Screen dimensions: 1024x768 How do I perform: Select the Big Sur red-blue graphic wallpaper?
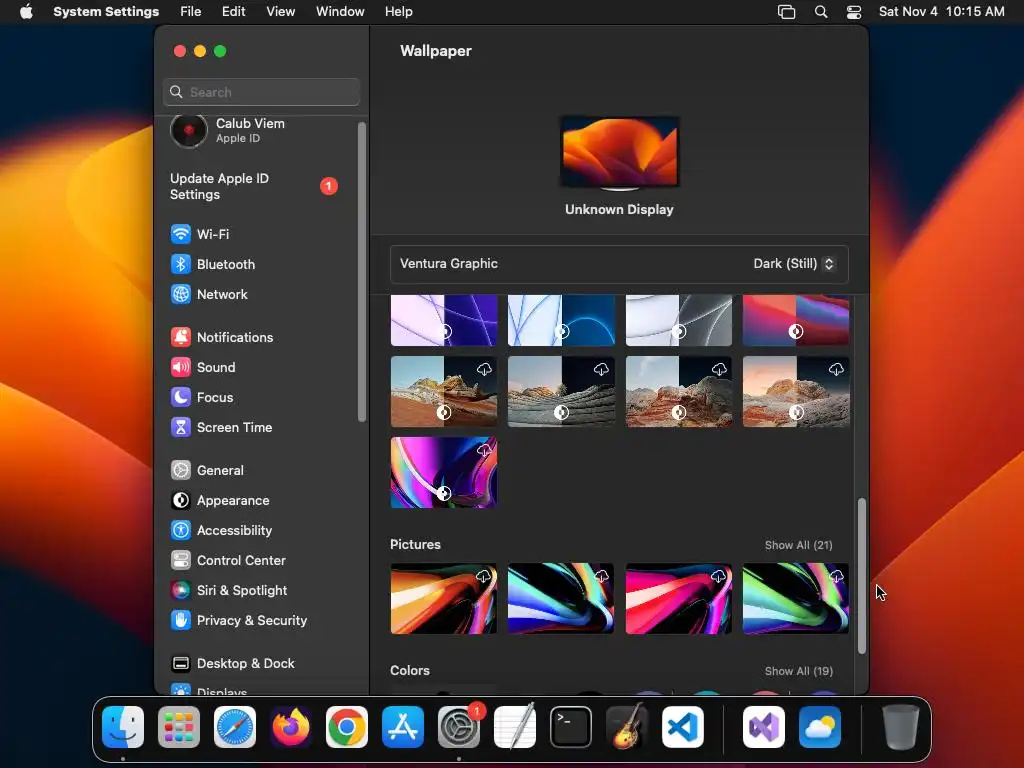(796, 320)
